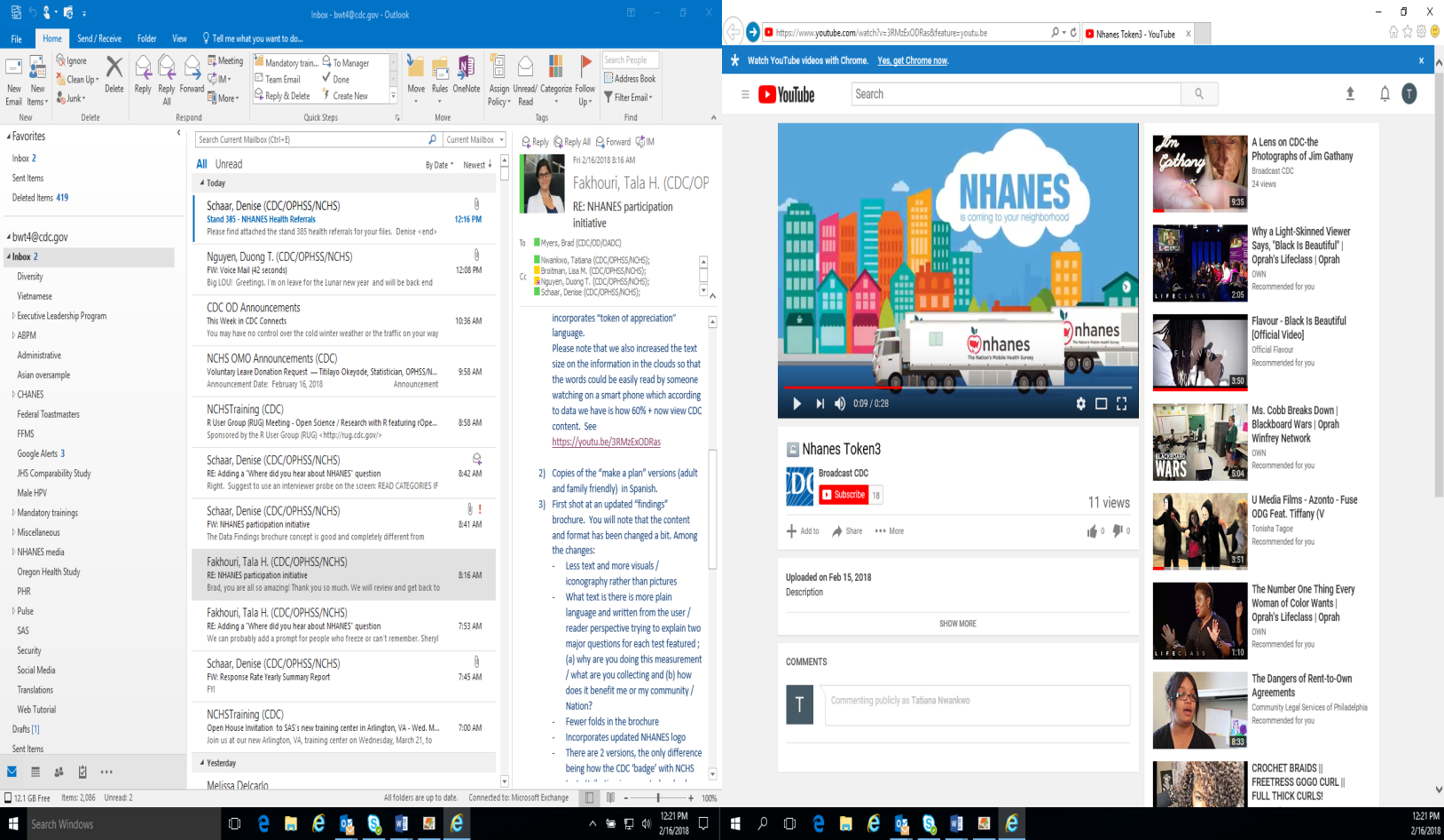
Task: Open the Address Book
Action: (x=630, y=78)
